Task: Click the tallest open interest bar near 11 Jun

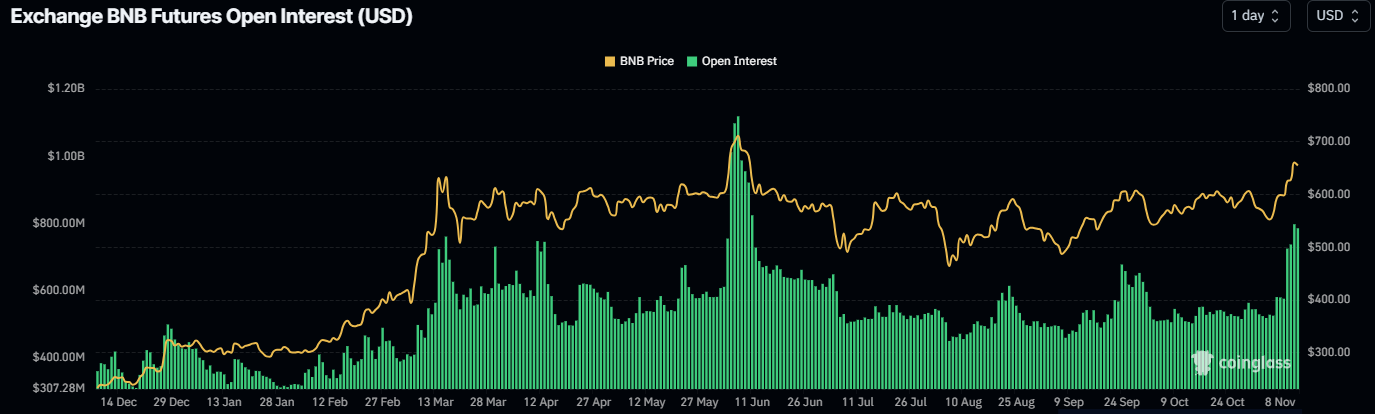Action: coord(738,252)
